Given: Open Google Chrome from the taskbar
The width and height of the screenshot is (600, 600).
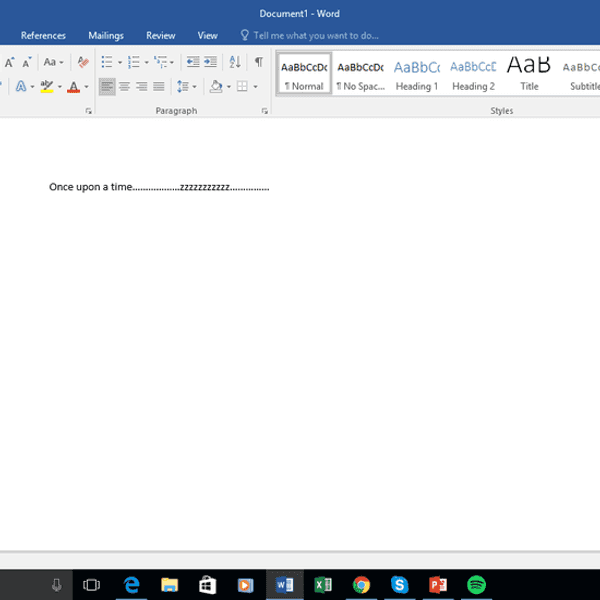Looking at the screenshot, I should point(361,585).
